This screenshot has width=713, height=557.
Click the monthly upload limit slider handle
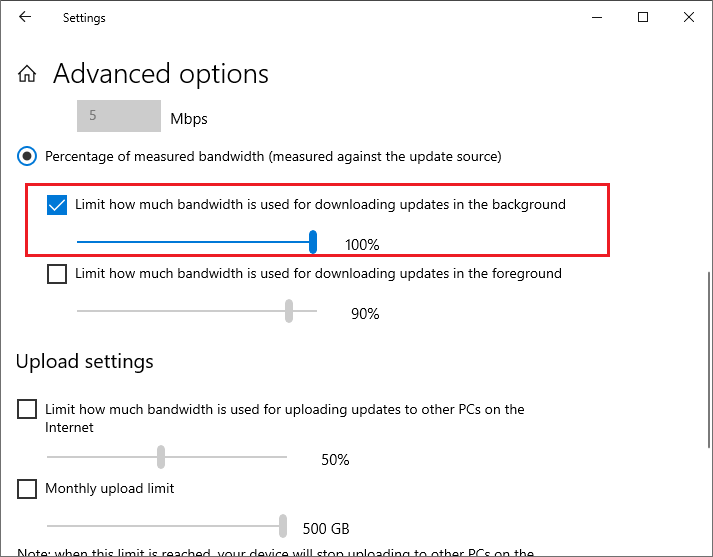(x=283, y=526)
